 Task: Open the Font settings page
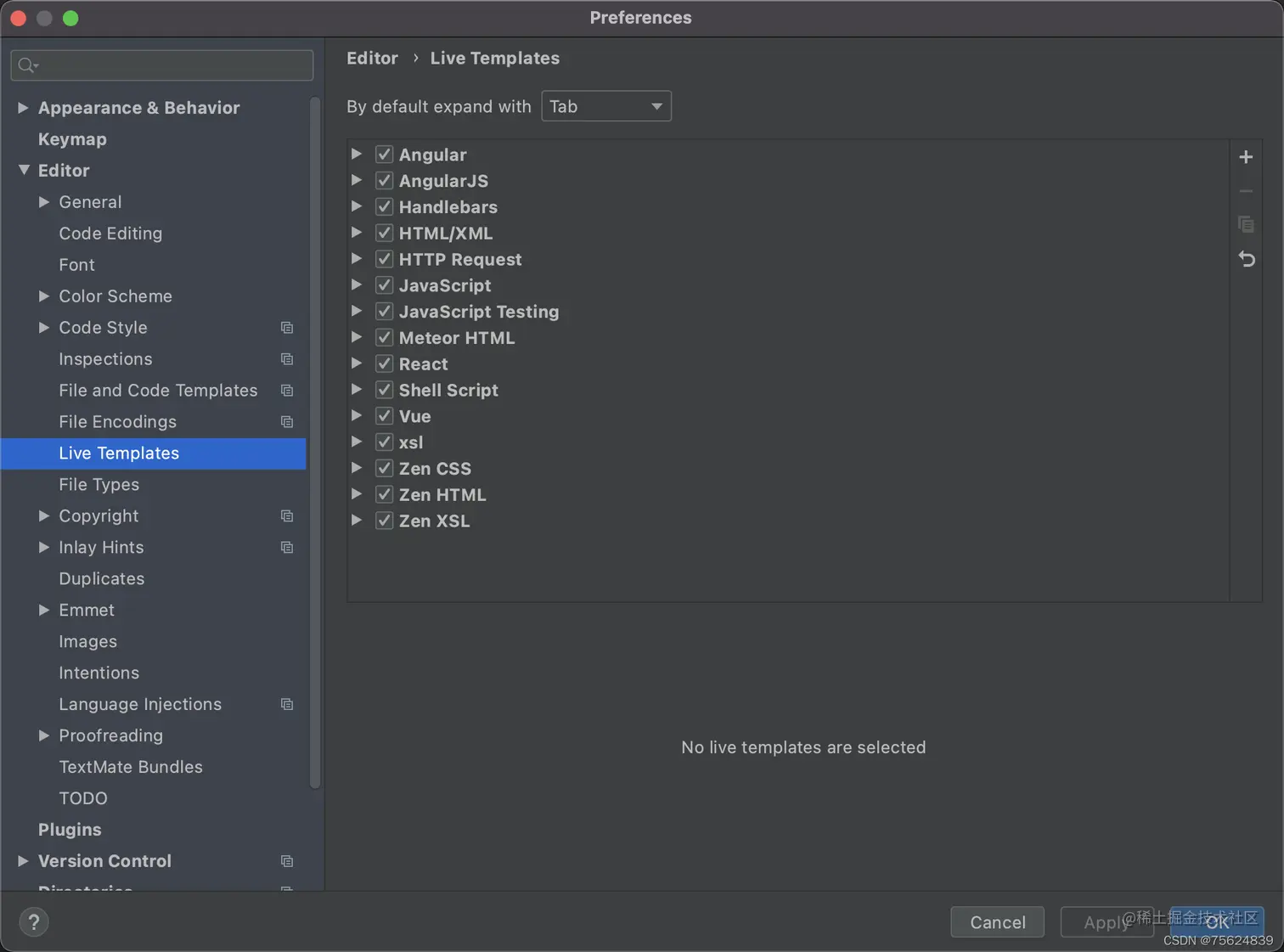(x=76, y=265)
